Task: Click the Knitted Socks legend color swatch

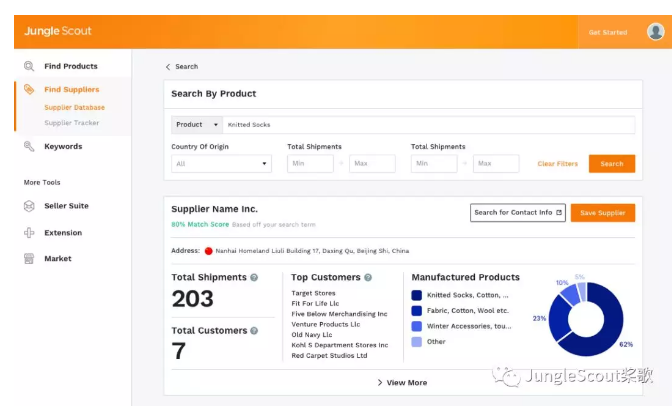Action: click(x=417, y=295)
